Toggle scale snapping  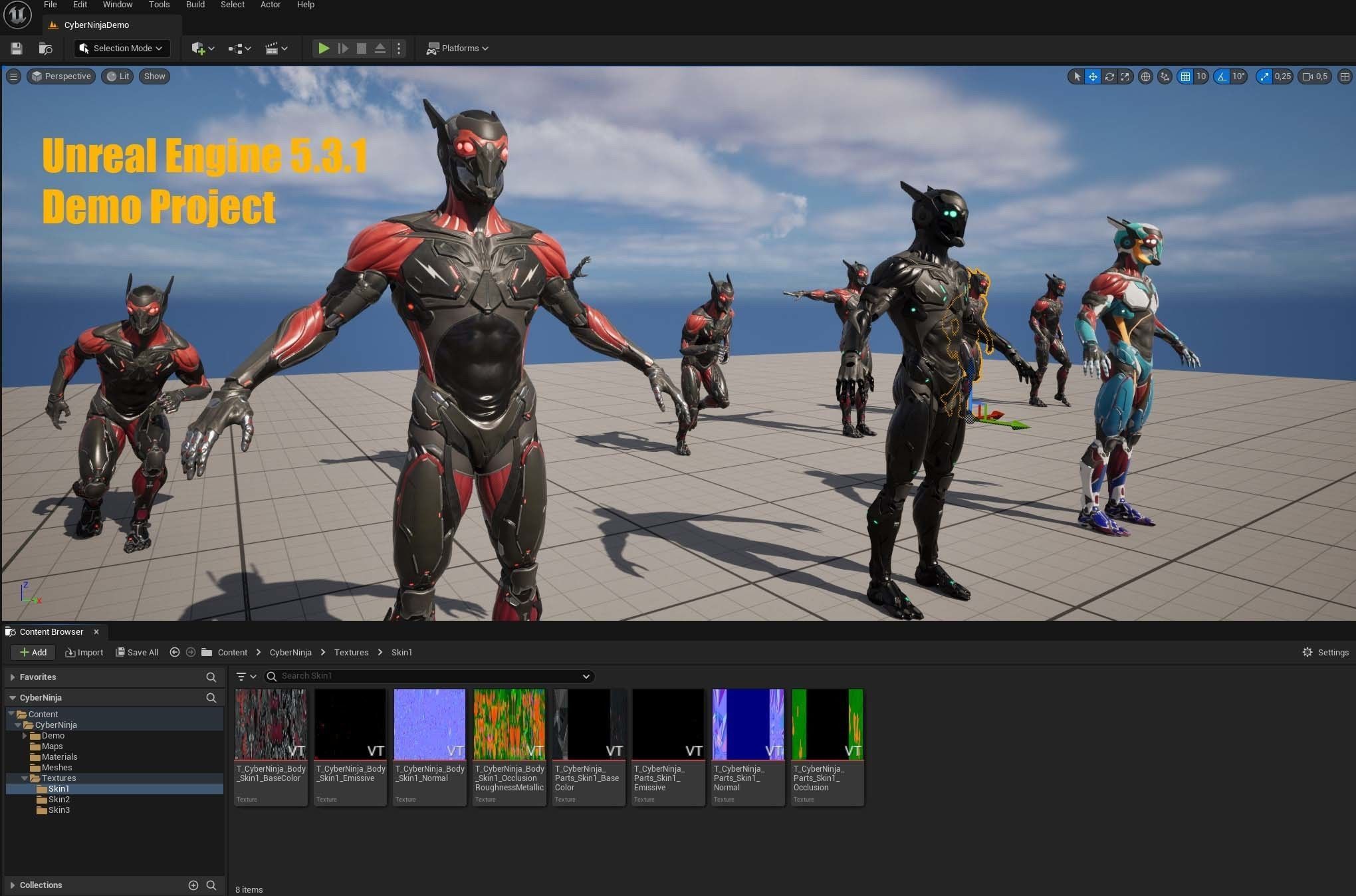1264,76
